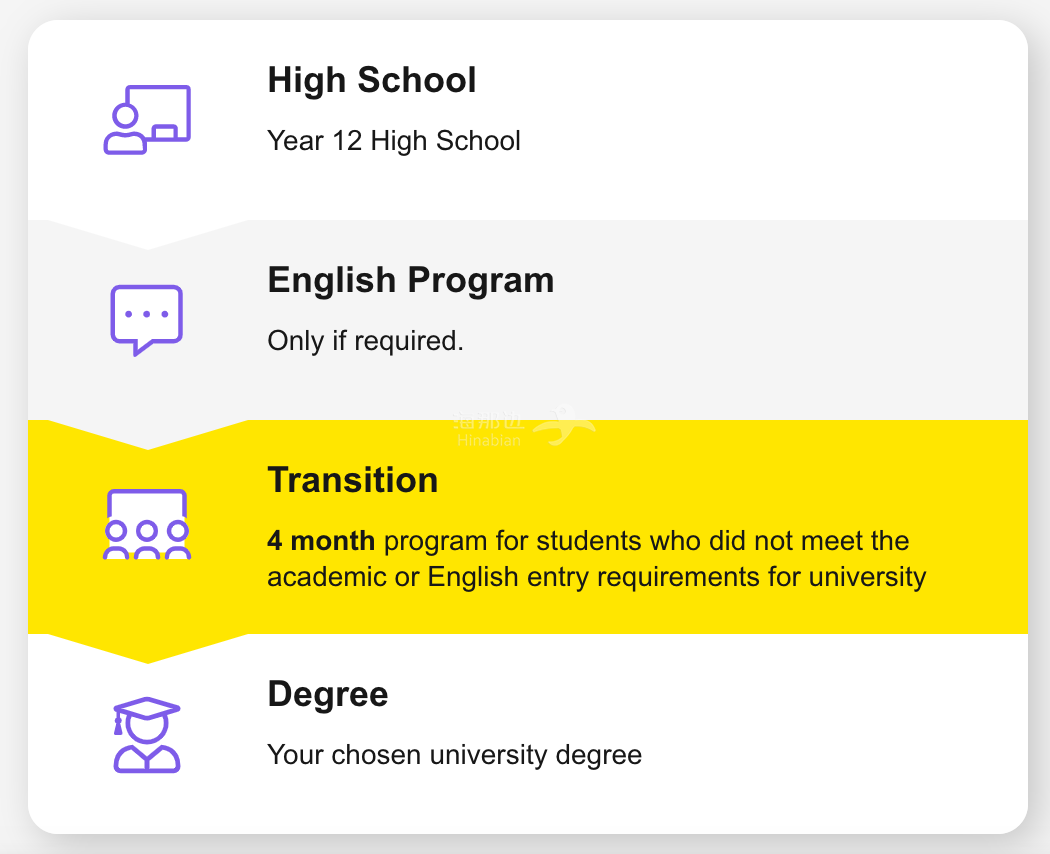Click "Your chosen university degree" text
This screenshot has height=854, width=1050.
454,754
